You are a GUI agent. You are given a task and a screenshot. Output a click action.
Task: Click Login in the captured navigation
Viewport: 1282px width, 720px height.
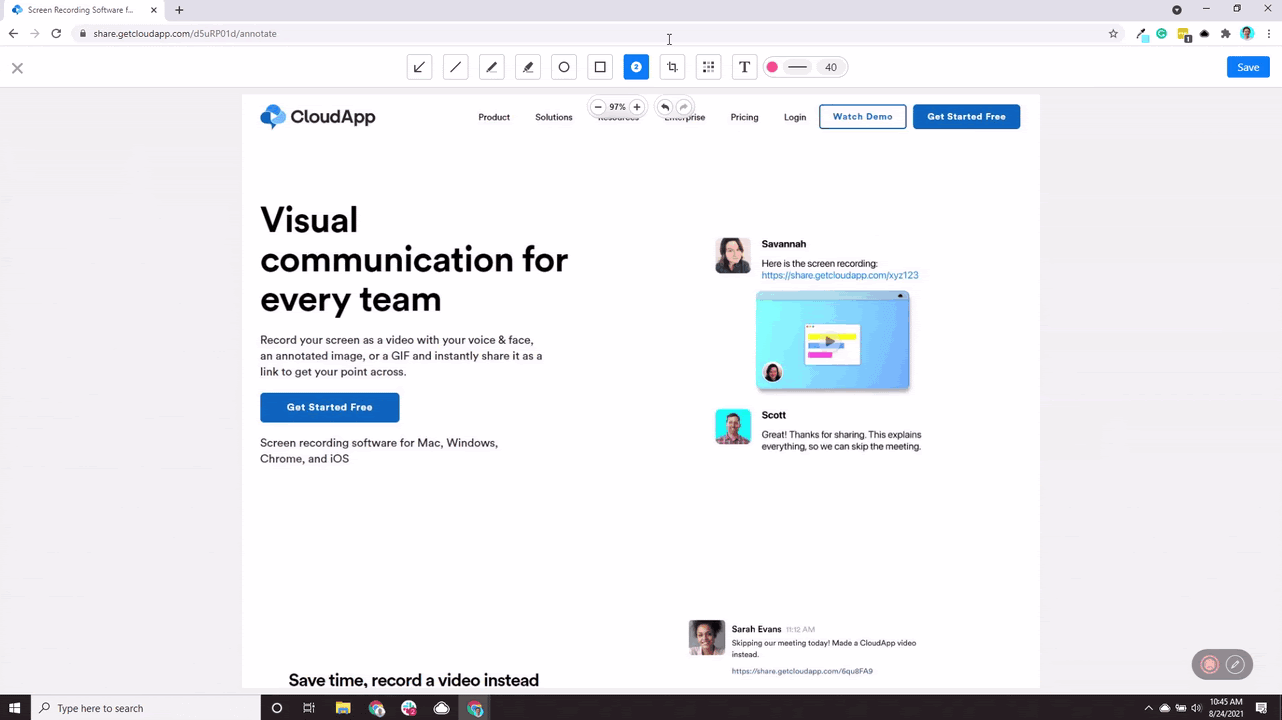coord(795,117)
